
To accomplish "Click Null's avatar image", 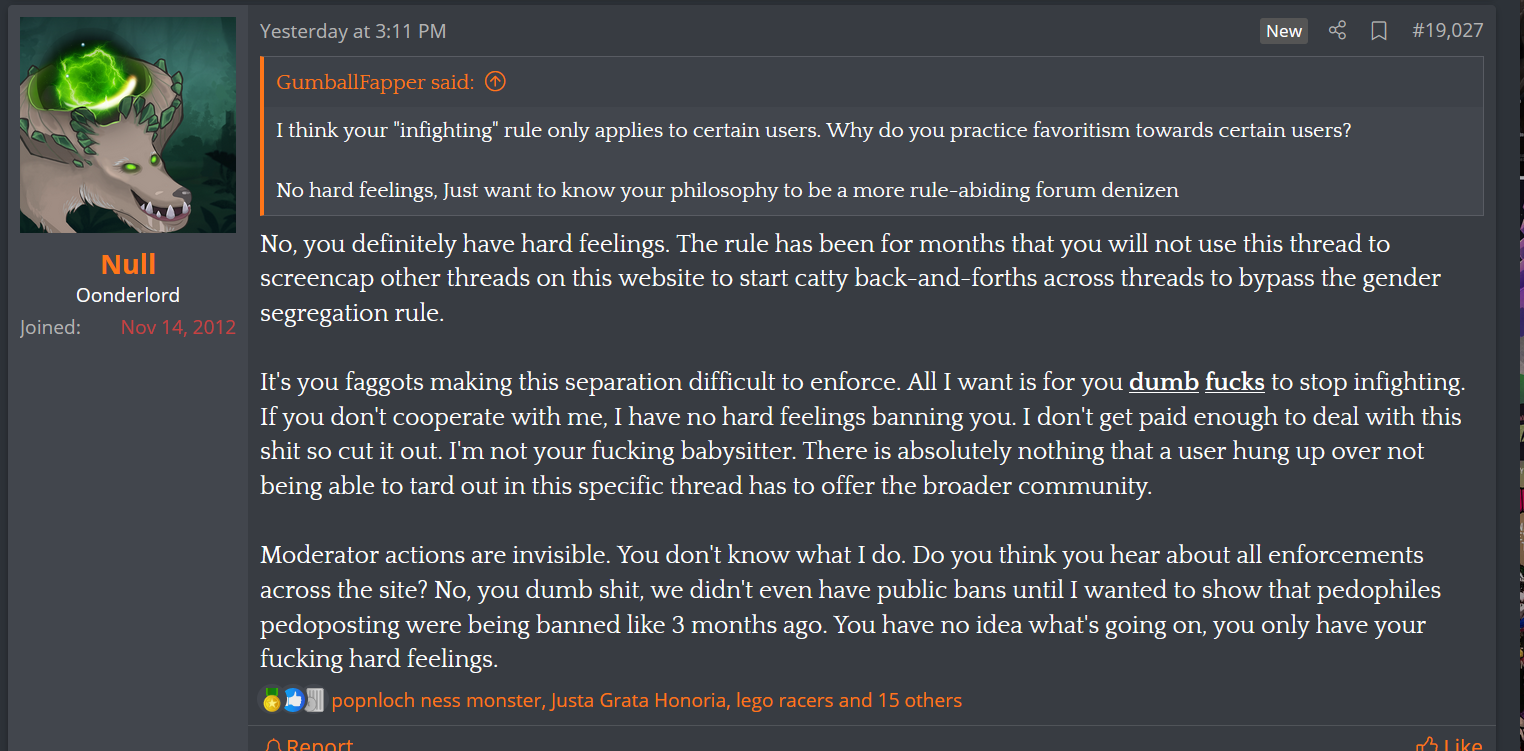I will click(128, 125).
